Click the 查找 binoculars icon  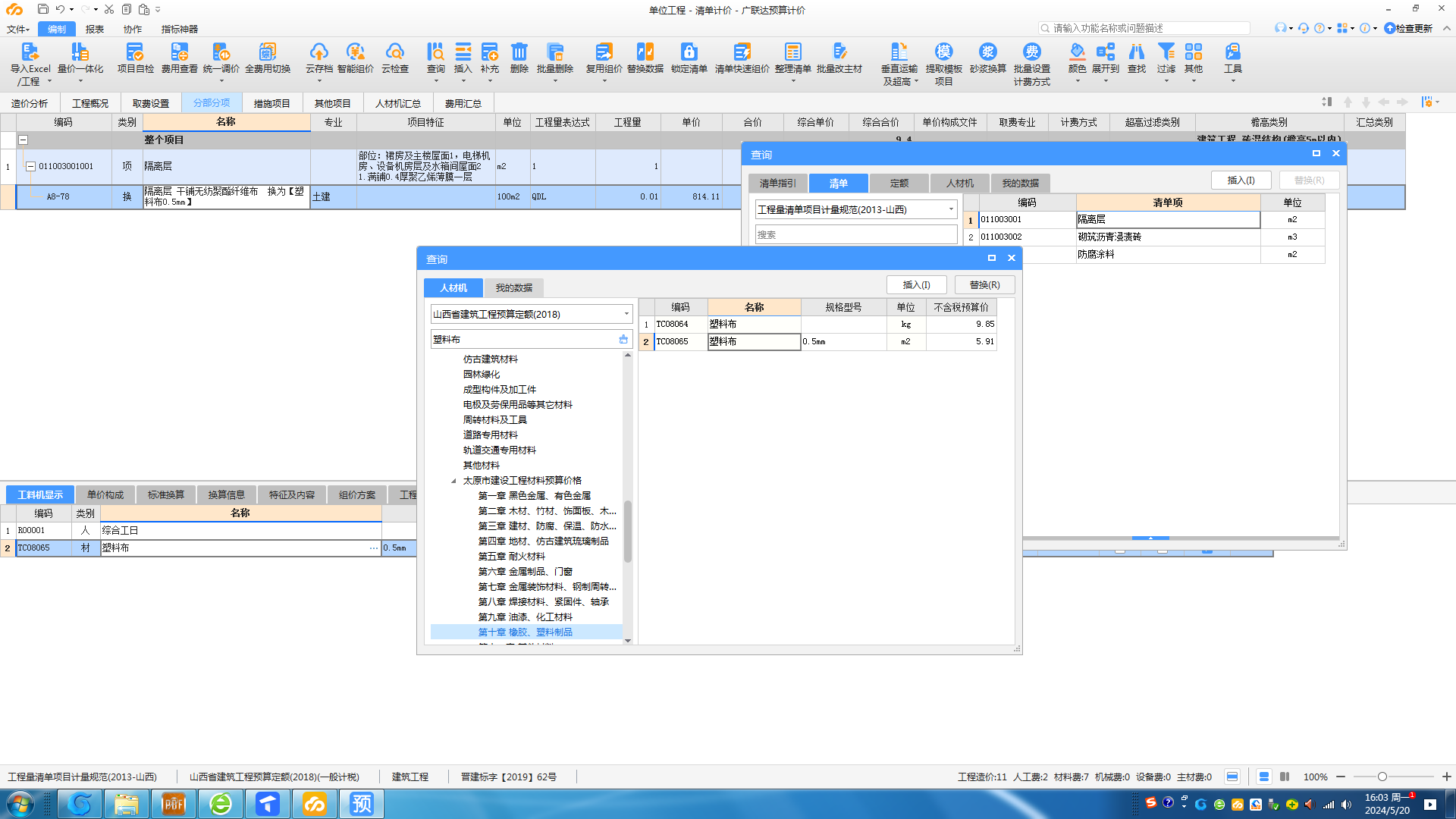pyautogui.click(x=1136, y=59)
